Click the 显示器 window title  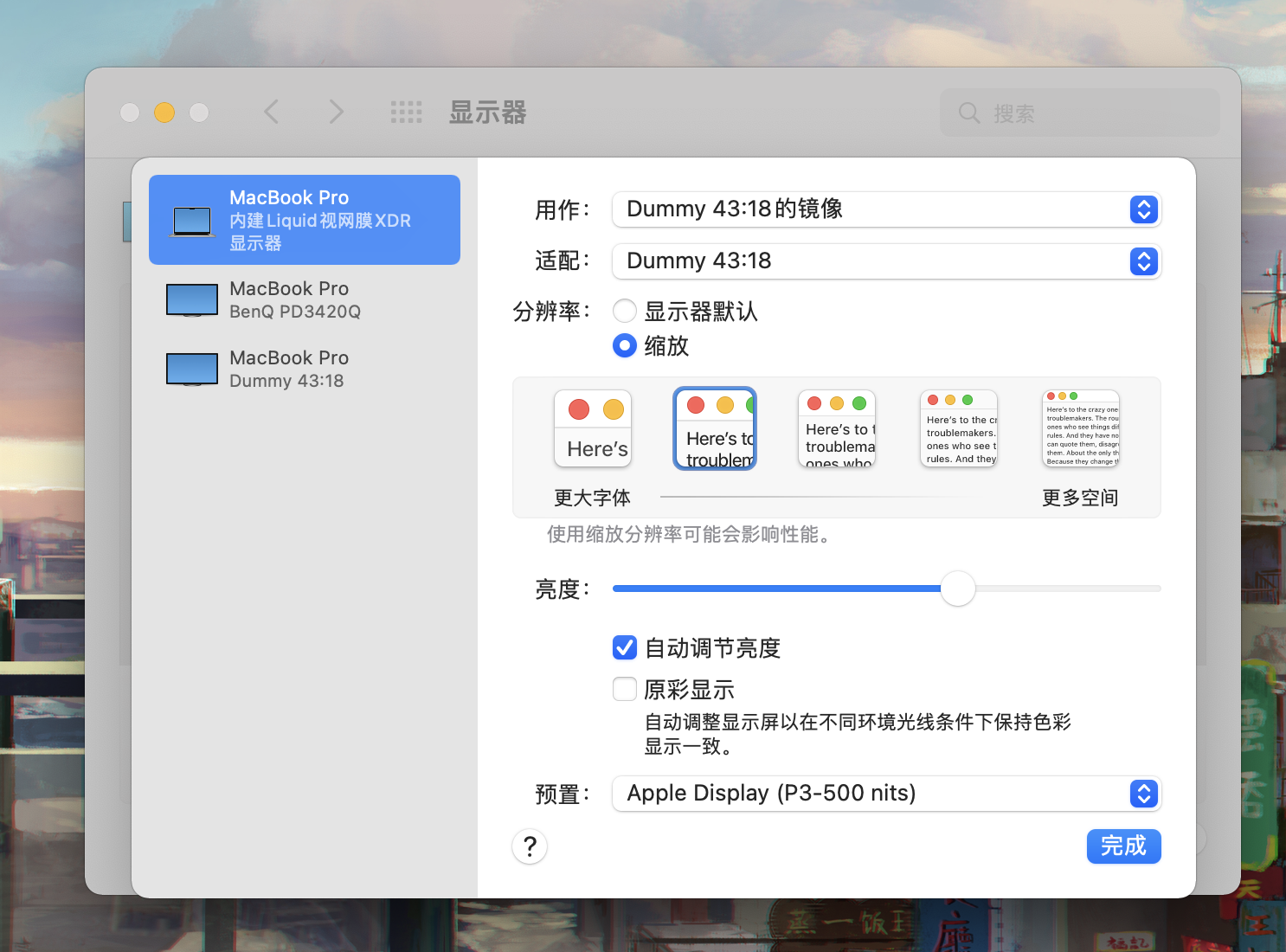coord(487,113)
